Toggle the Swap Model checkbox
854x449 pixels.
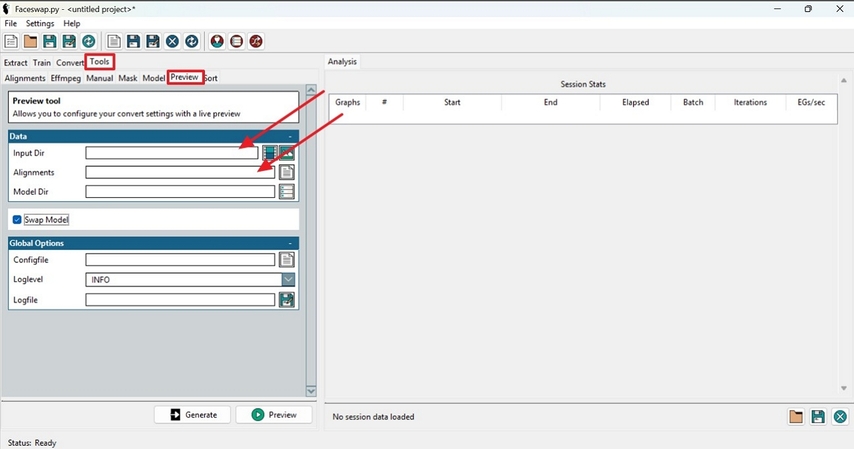[x=17, y=220]
